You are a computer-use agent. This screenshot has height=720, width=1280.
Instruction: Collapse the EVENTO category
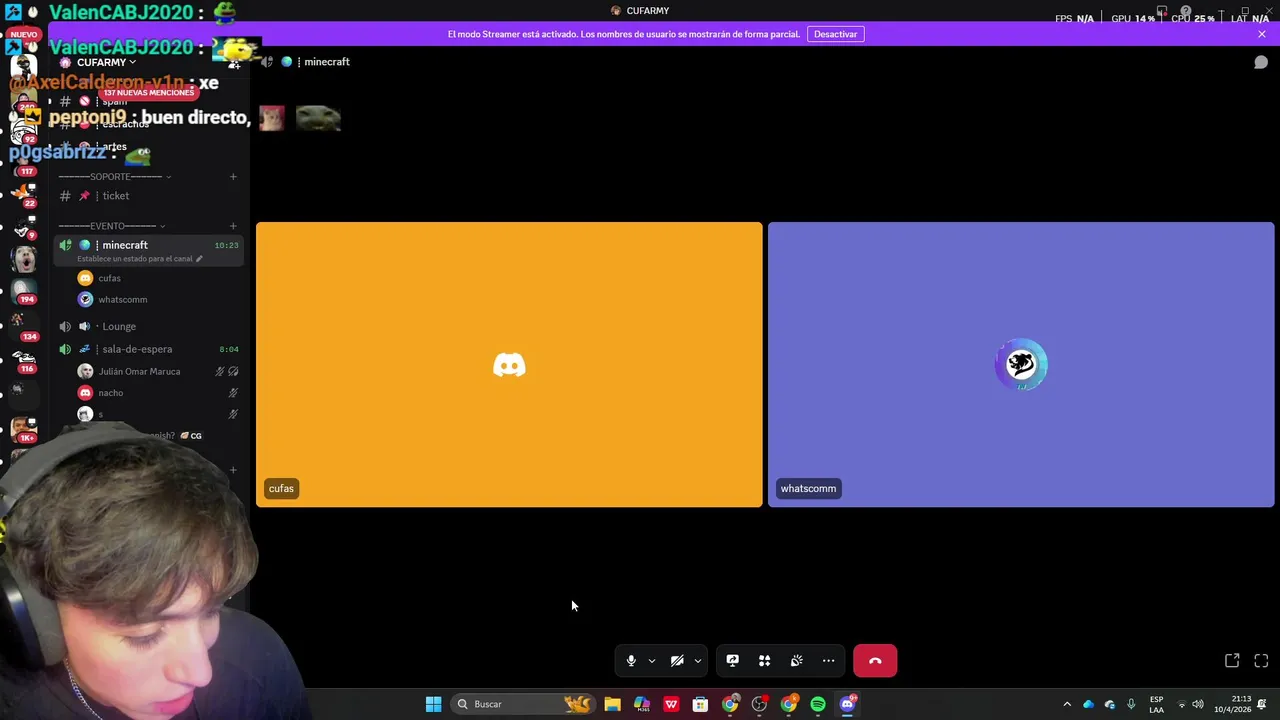click(112, 226)
